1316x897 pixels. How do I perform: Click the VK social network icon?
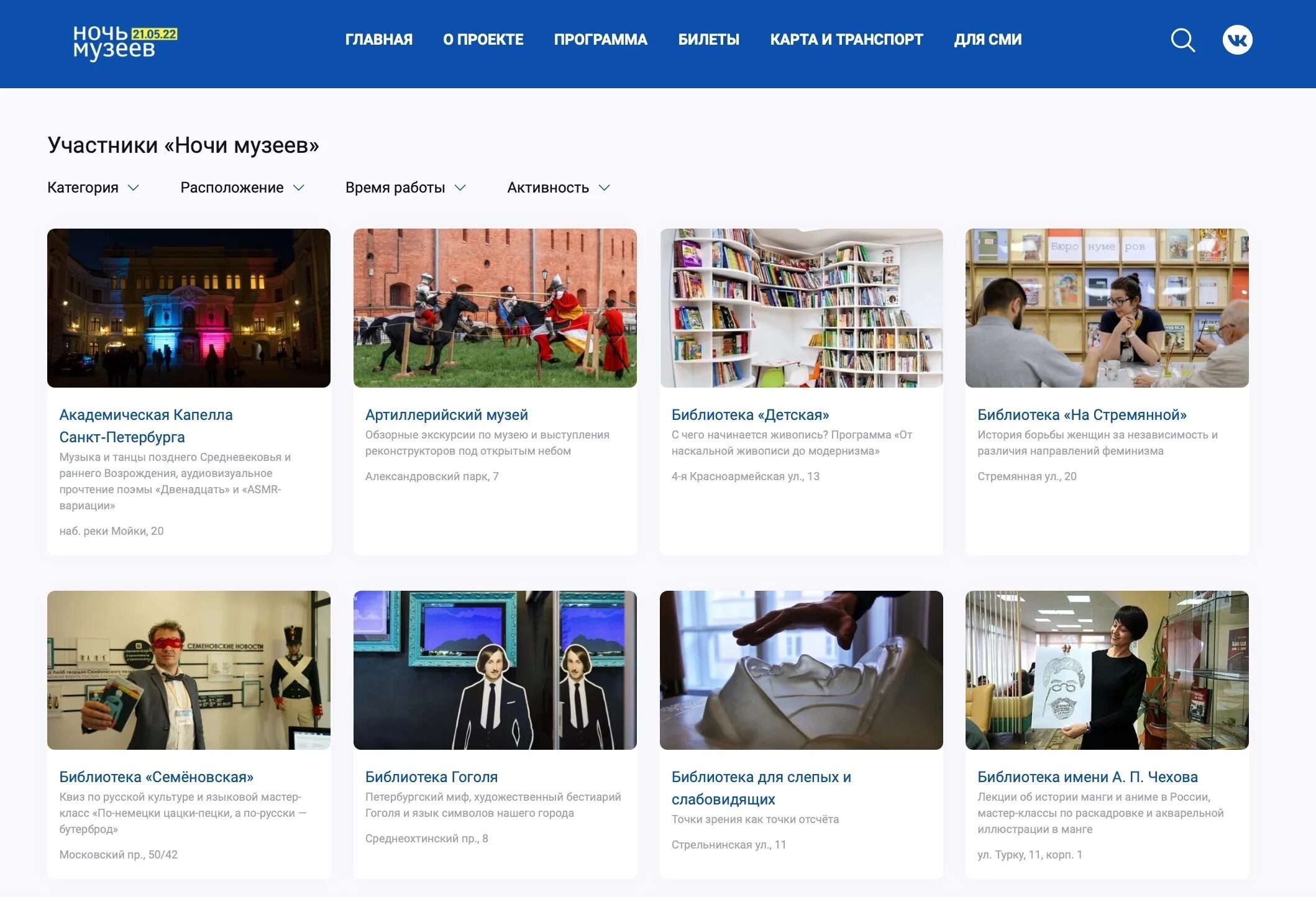point(1237,40)
